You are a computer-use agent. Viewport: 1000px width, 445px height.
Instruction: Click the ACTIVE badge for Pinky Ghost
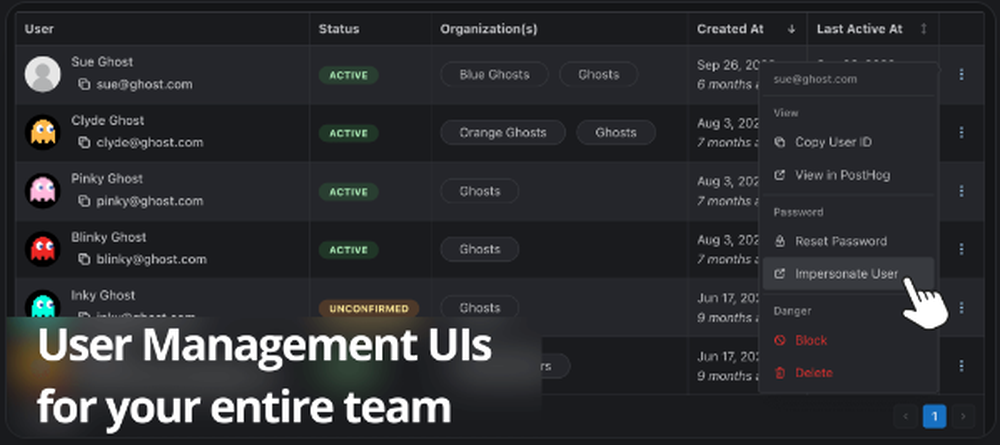tap(348, 192)
